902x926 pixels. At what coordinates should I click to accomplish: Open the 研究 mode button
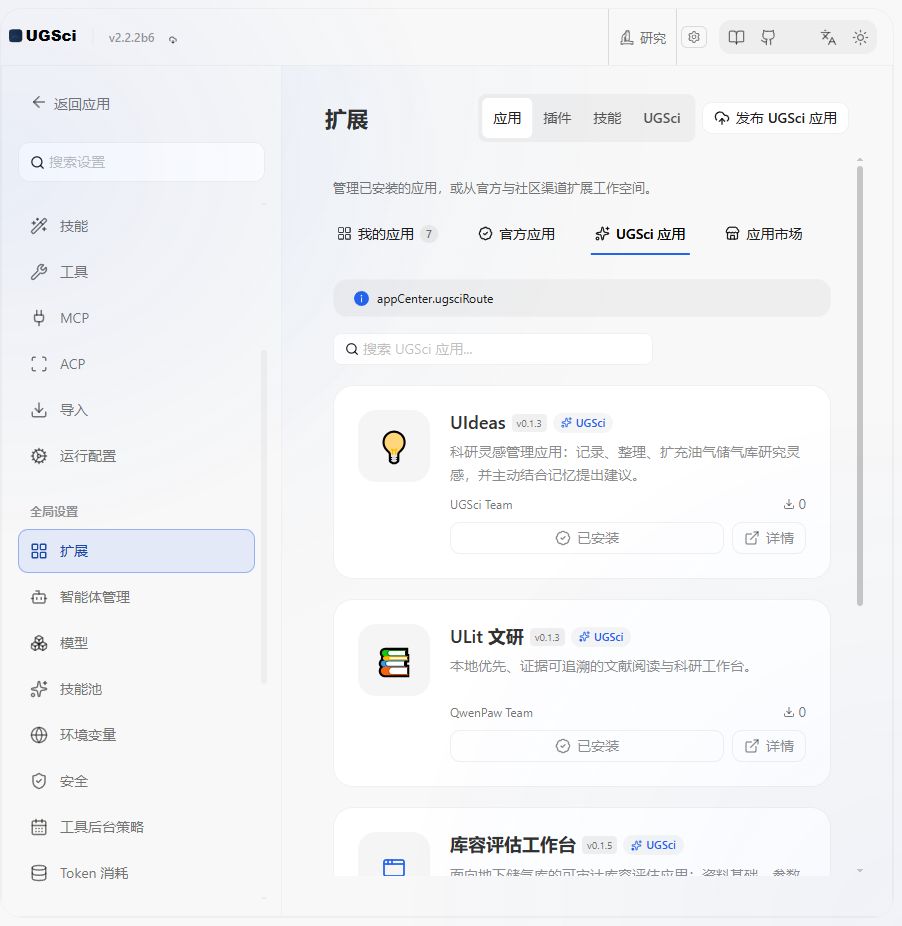coord(643,38)
